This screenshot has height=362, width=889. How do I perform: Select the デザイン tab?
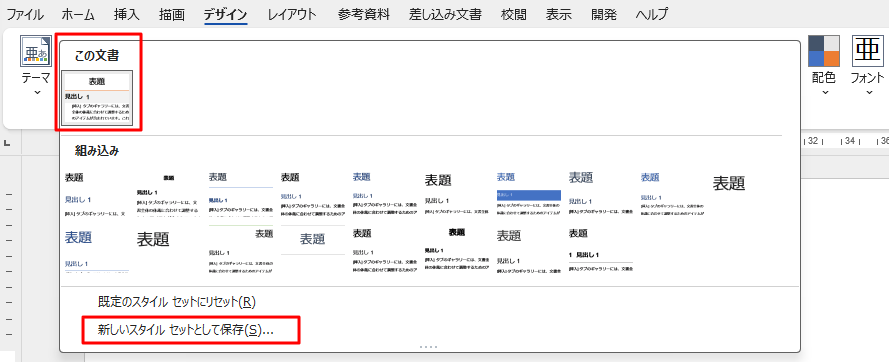tap(226, 15)
